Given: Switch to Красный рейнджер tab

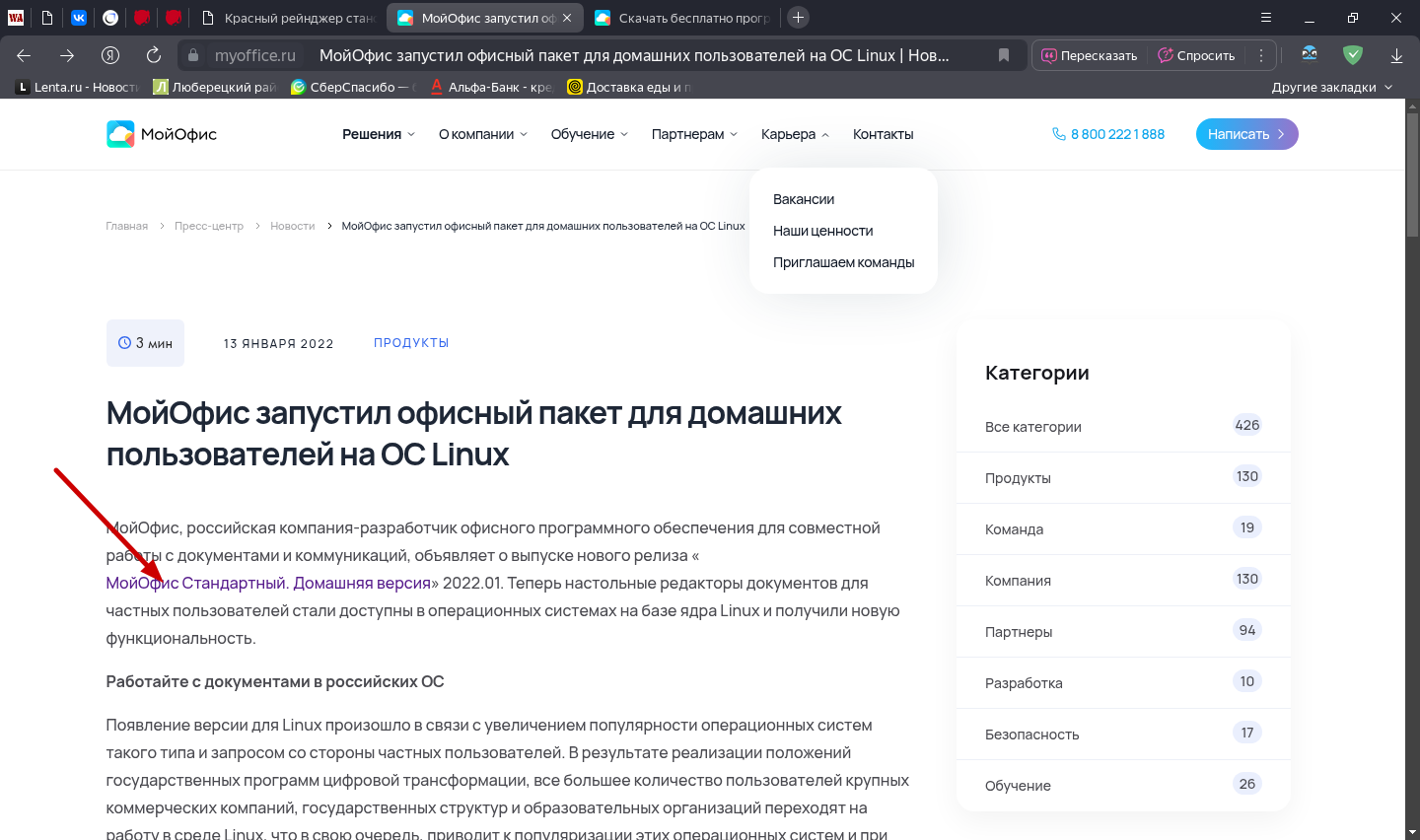Looking at the screenshot, I should [288, 18].
